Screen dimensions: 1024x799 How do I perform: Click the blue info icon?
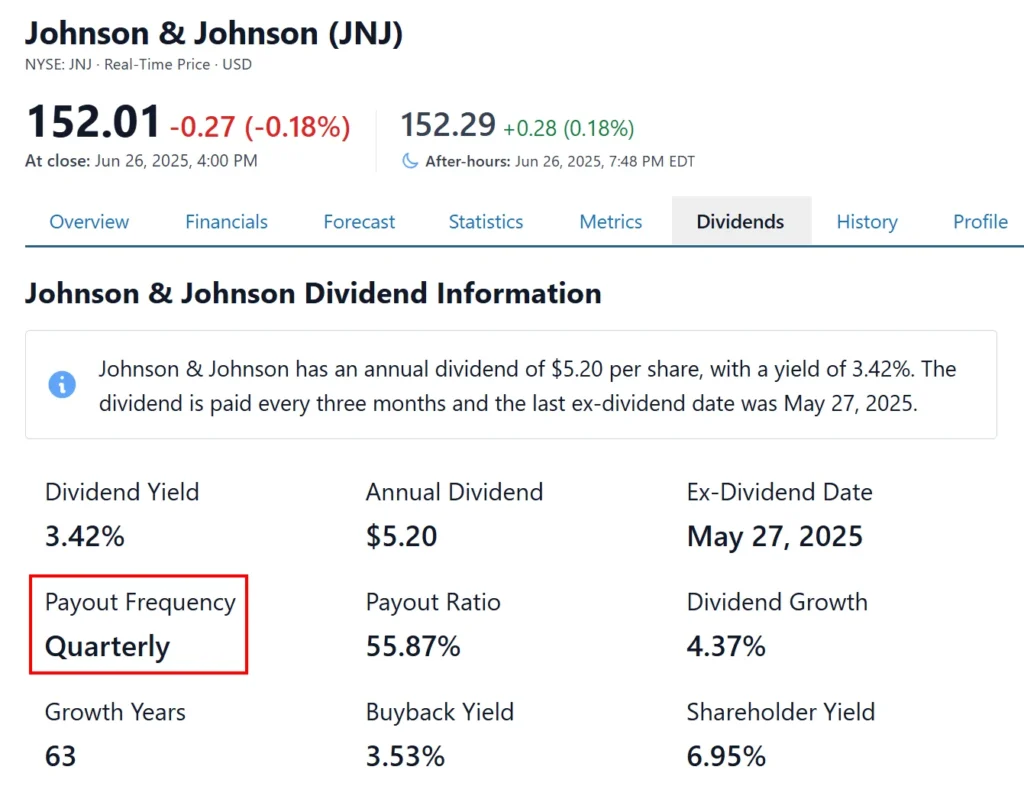[x=62, y=384]
